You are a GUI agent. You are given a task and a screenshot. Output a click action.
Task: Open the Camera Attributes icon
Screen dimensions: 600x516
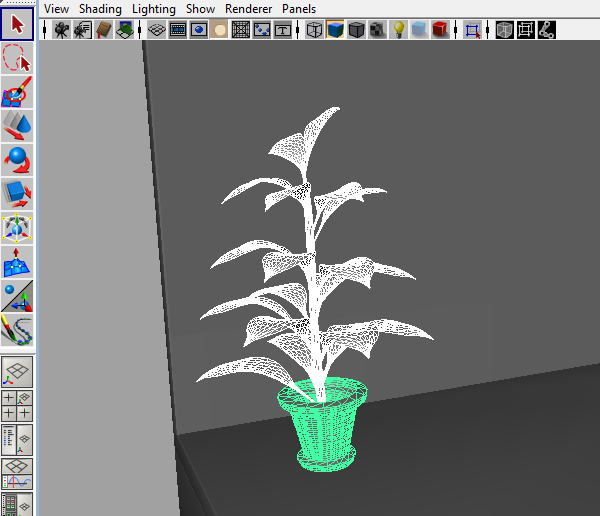point(82,29)
